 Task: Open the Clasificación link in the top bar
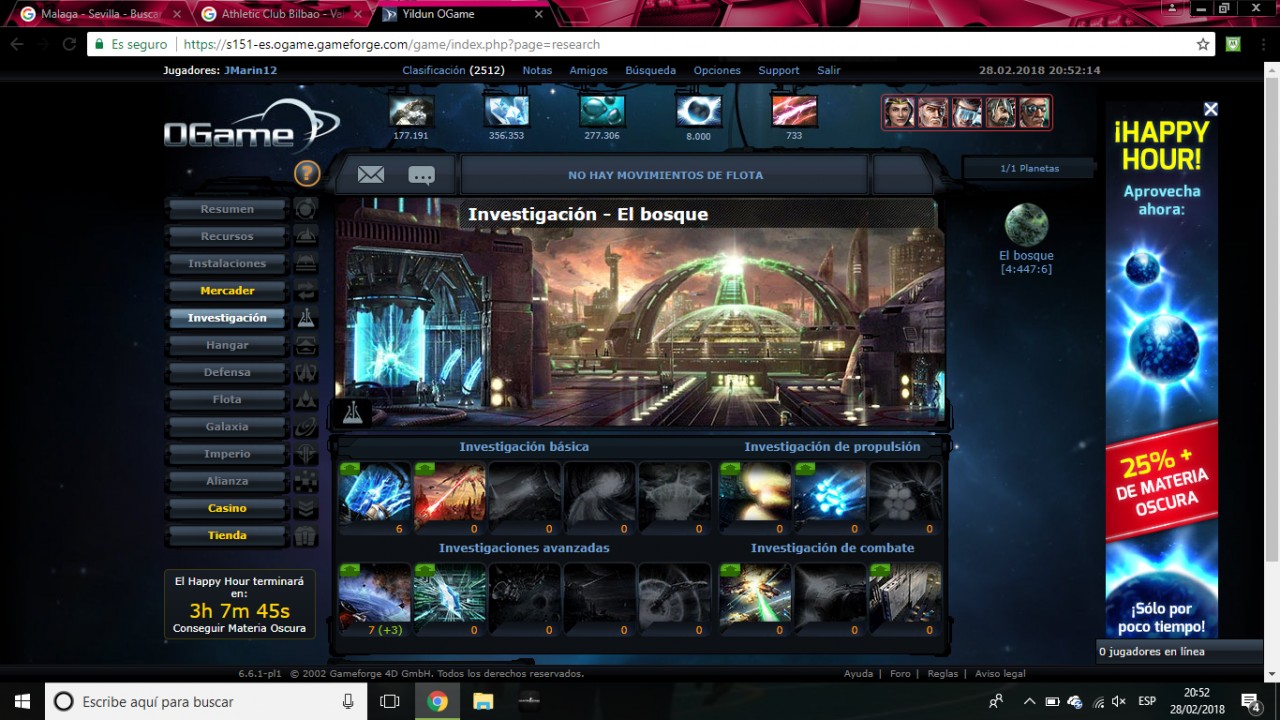(434, 71)
